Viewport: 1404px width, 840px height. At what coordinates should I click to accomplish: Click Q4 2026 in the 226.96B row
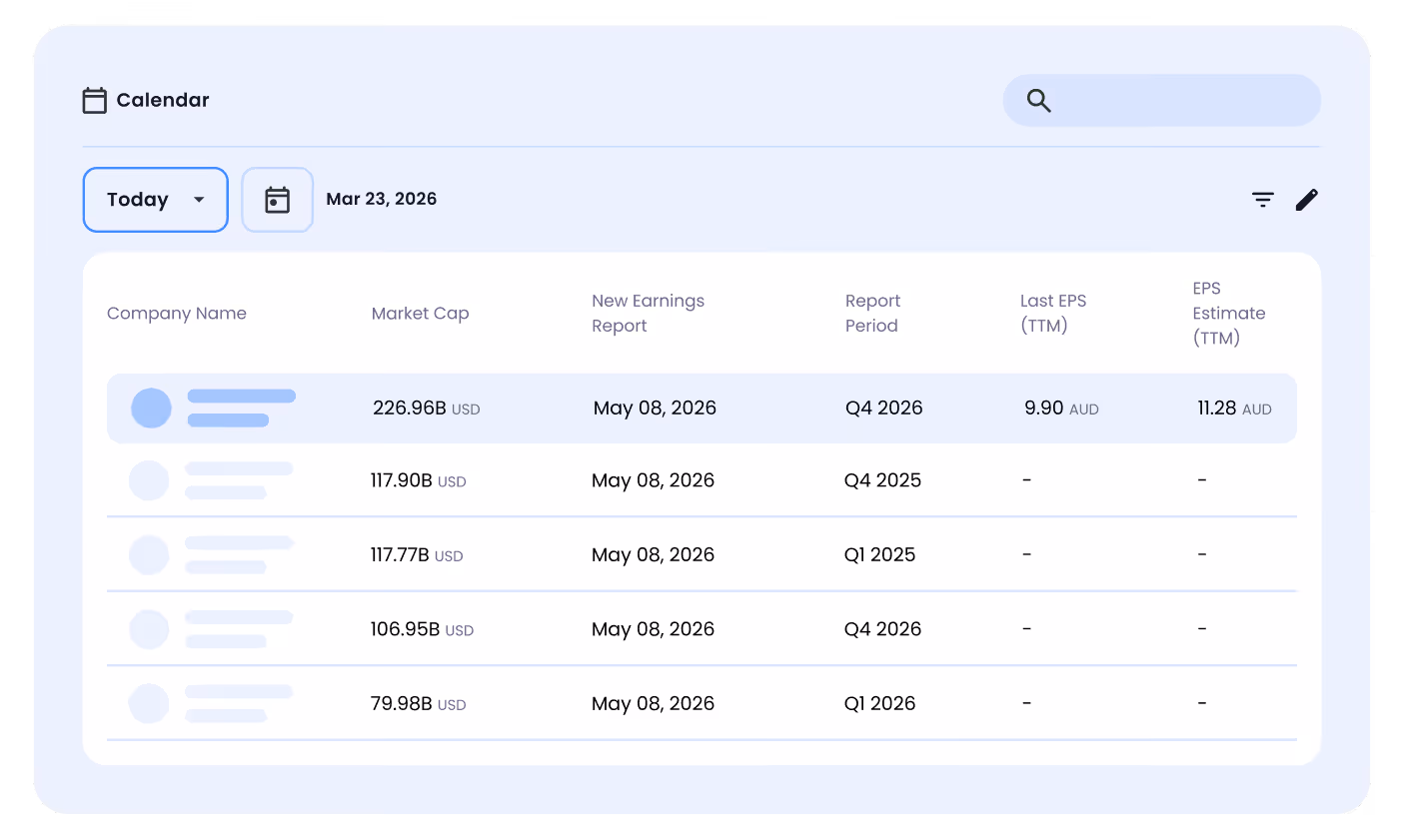[884, 408]
